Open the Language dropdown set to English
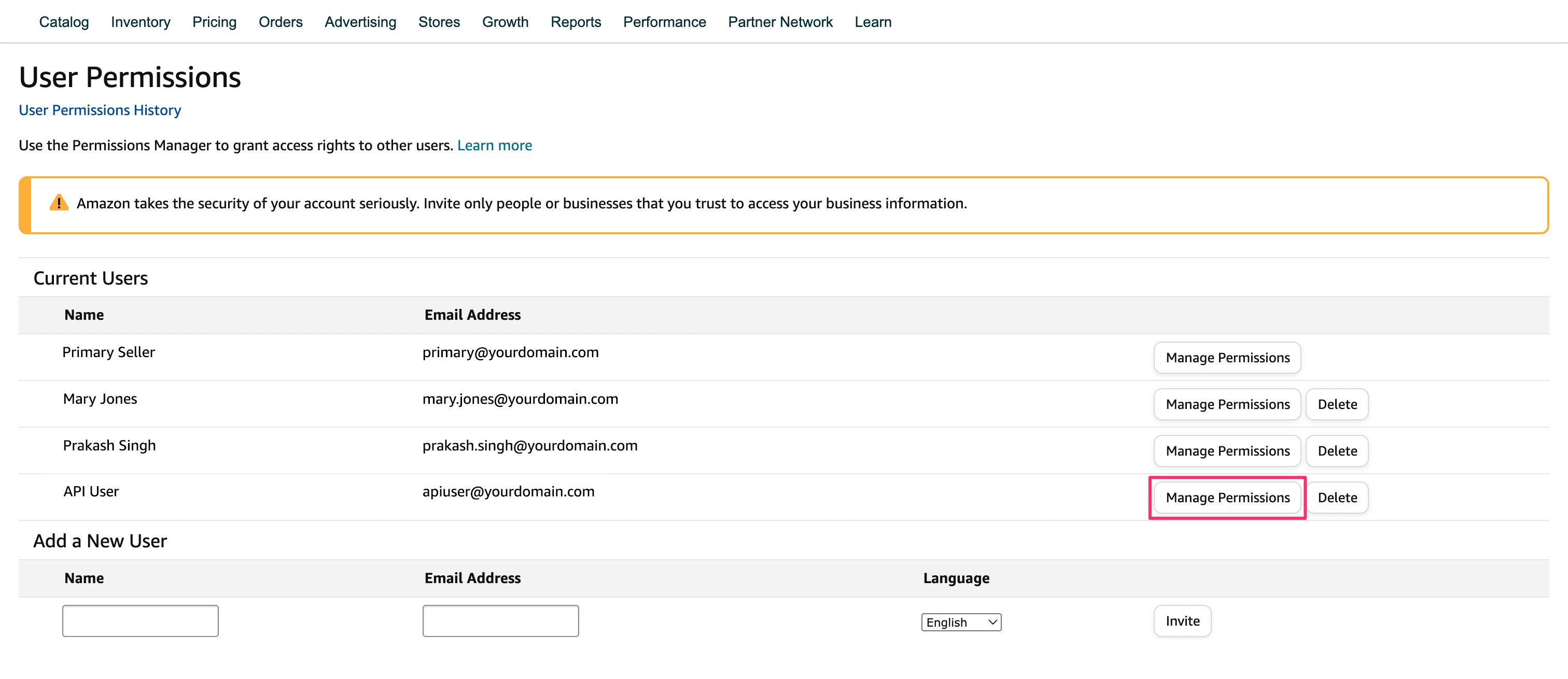This screenshot has width=1568, height=679. (x=960, y=622)
